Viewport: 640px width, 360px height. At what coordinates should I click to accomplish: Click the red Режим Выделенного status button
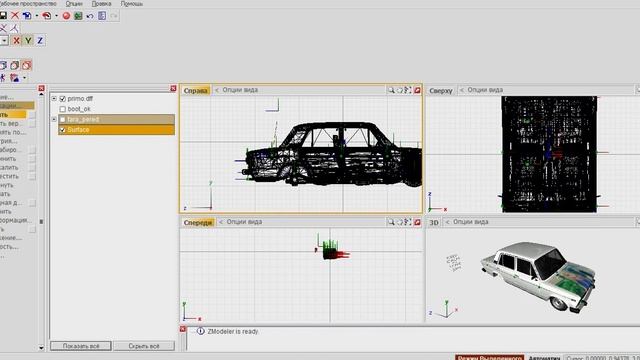point(489,357)
